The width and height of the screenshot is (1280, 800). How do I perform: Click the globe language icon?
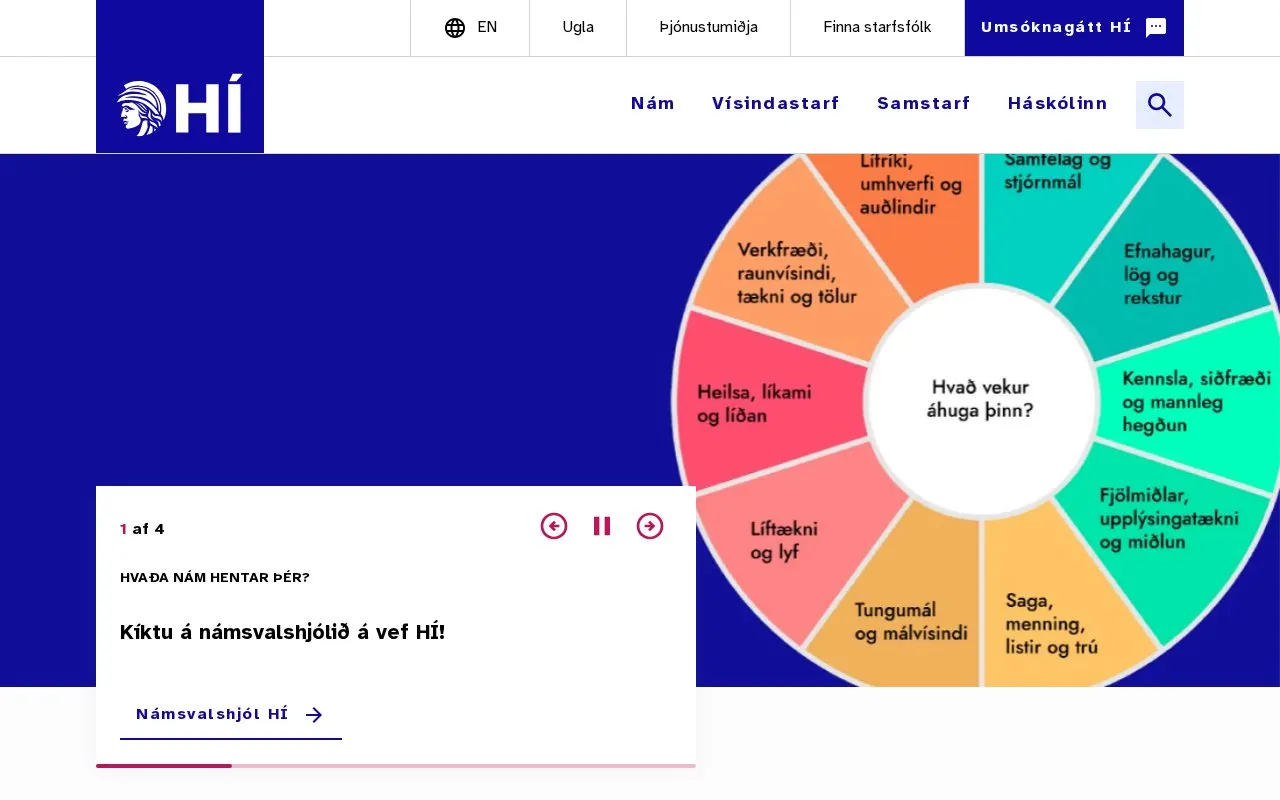[x=455, y=28]
